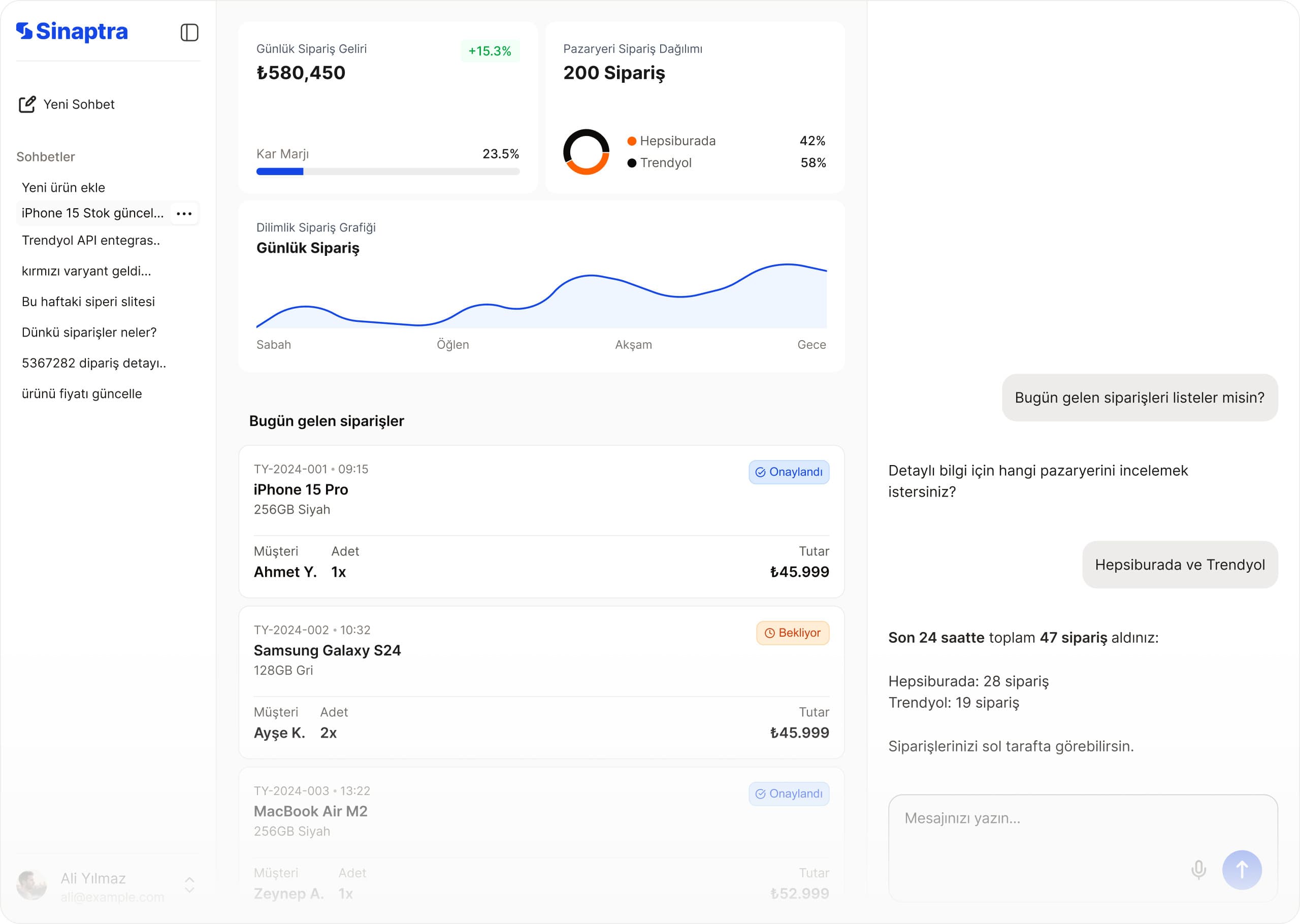
Task: Click the Bekliyor badge on Samsung order
Action: (793, 633)
